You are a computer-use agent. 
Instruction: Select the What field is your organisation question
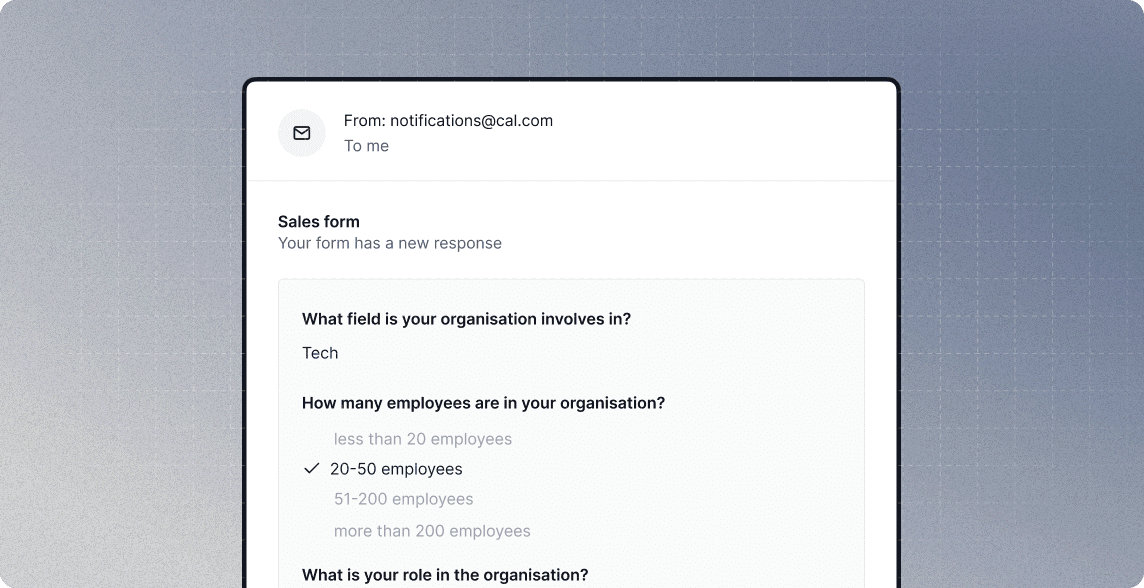tap(466, 319)
